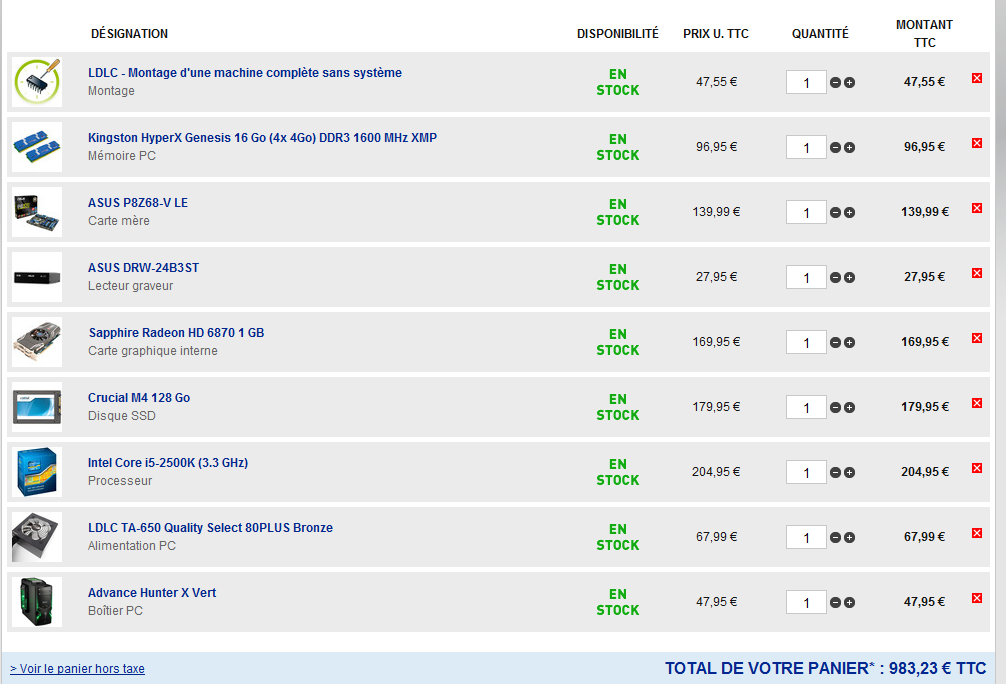Remove Intel Core i5-2500K from cart
Image resolution: width=1006 pixels, height=684 pixels.
point(977,468)
